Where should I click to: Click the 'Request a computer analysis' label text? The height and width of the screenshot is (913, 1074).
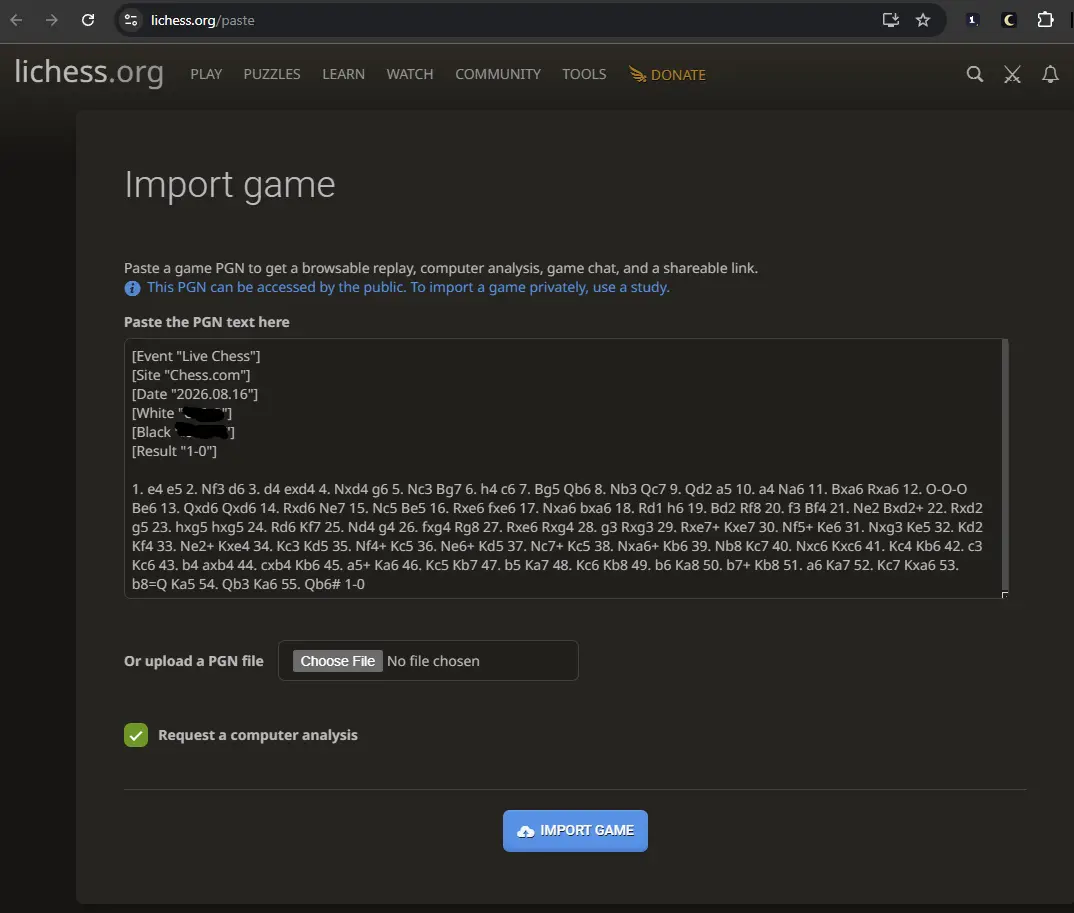pyautogui.click(x=258, y=735)
